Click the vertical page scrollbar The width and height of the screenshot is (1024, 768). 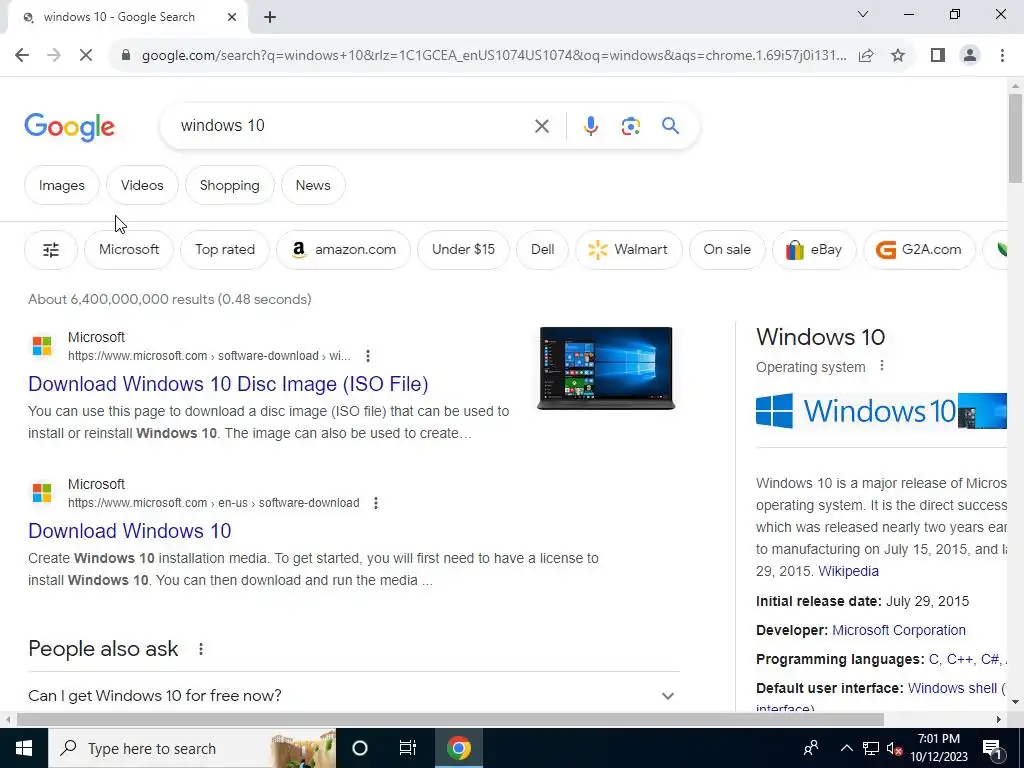point(1015,138)
